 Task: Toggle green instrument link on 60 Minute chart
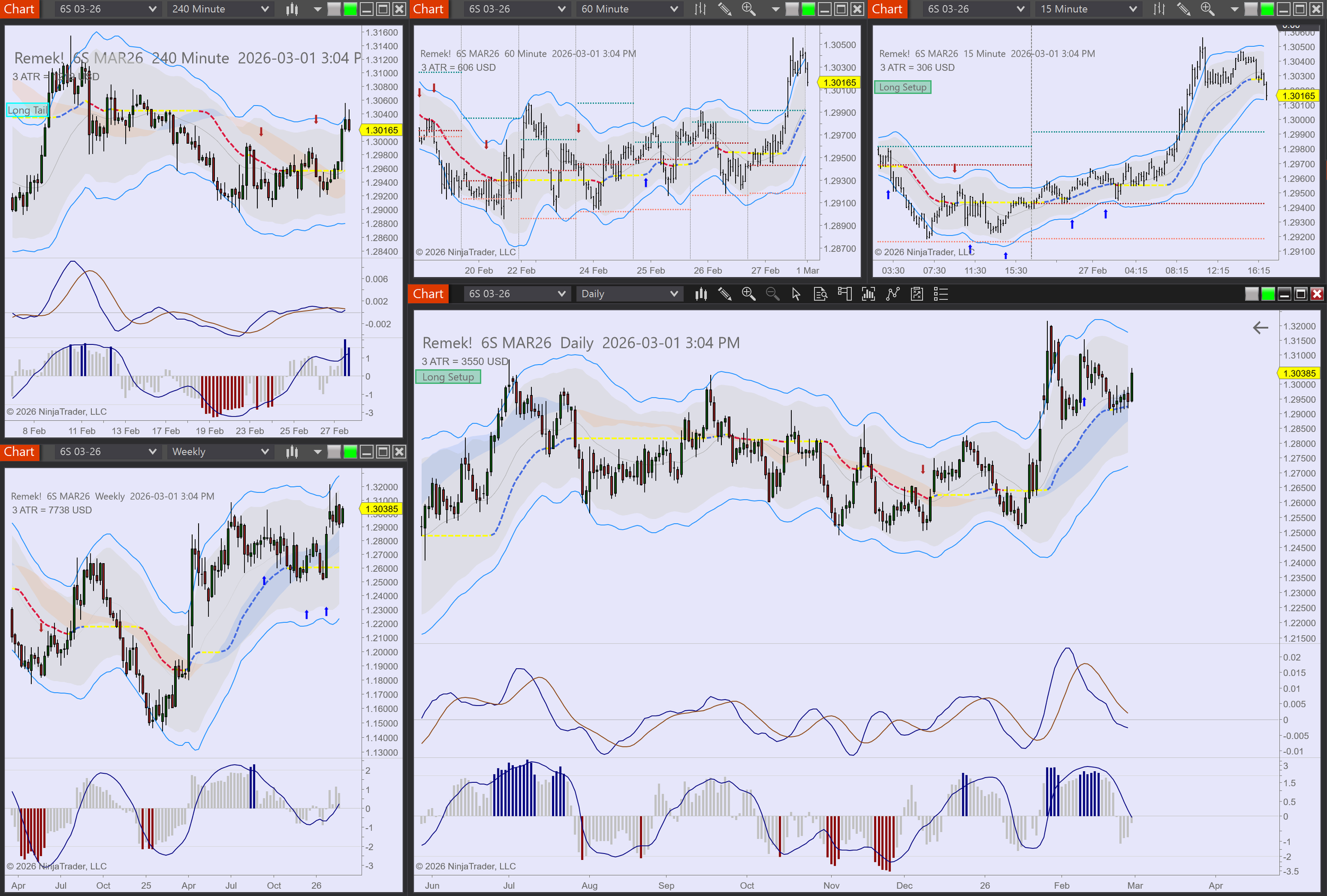(x=808, y=9)
